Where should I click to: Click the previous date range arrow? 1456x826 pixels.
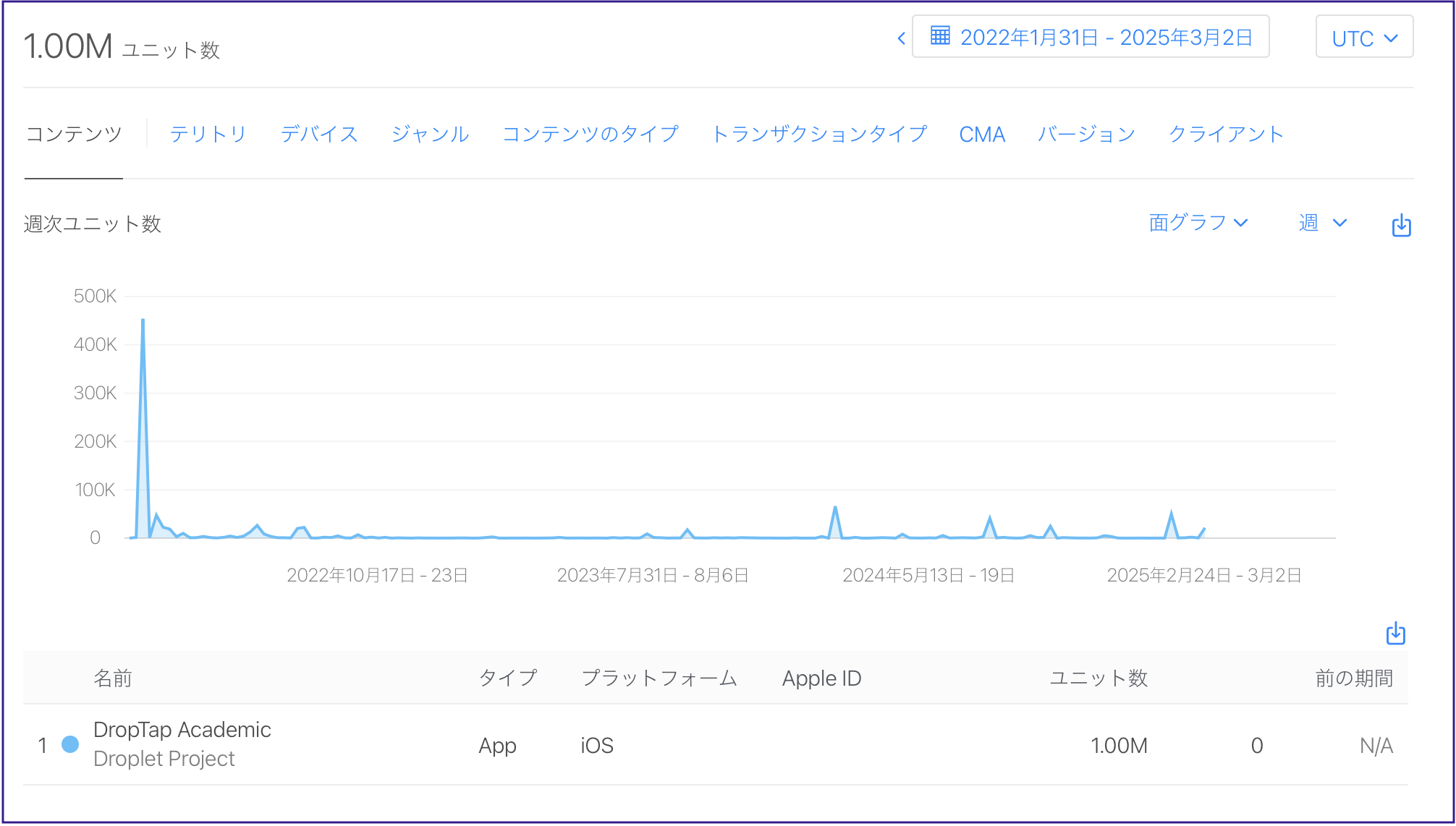(901, 38)
